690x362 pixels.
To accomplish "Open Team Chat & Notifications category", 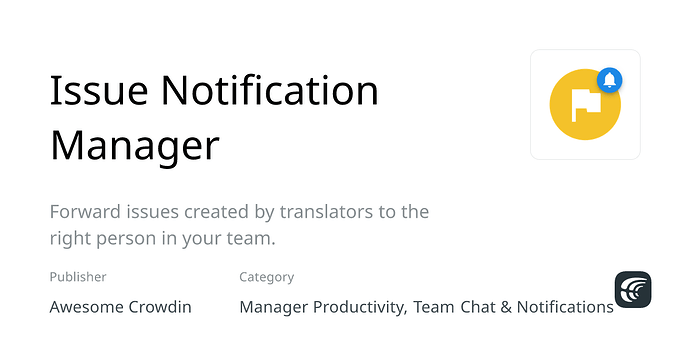I will pyautogui.click(x=514, y=307).
